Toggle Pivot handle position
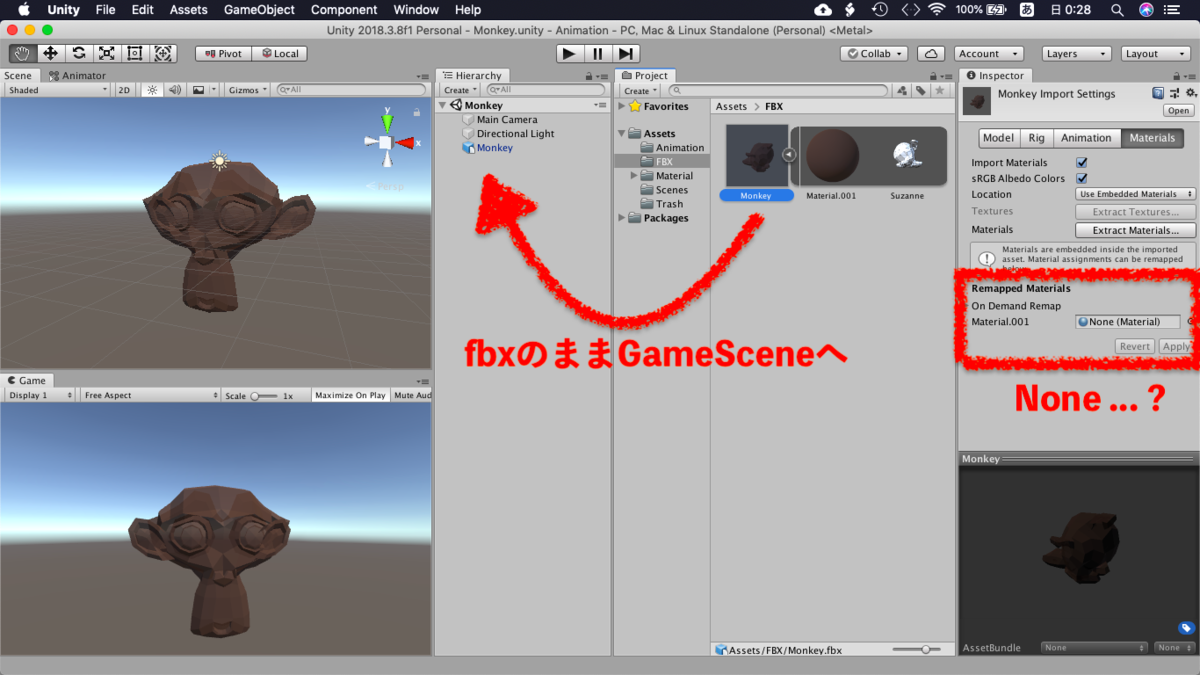This screenshot has height=675, width=1200. tap(223, 53)
